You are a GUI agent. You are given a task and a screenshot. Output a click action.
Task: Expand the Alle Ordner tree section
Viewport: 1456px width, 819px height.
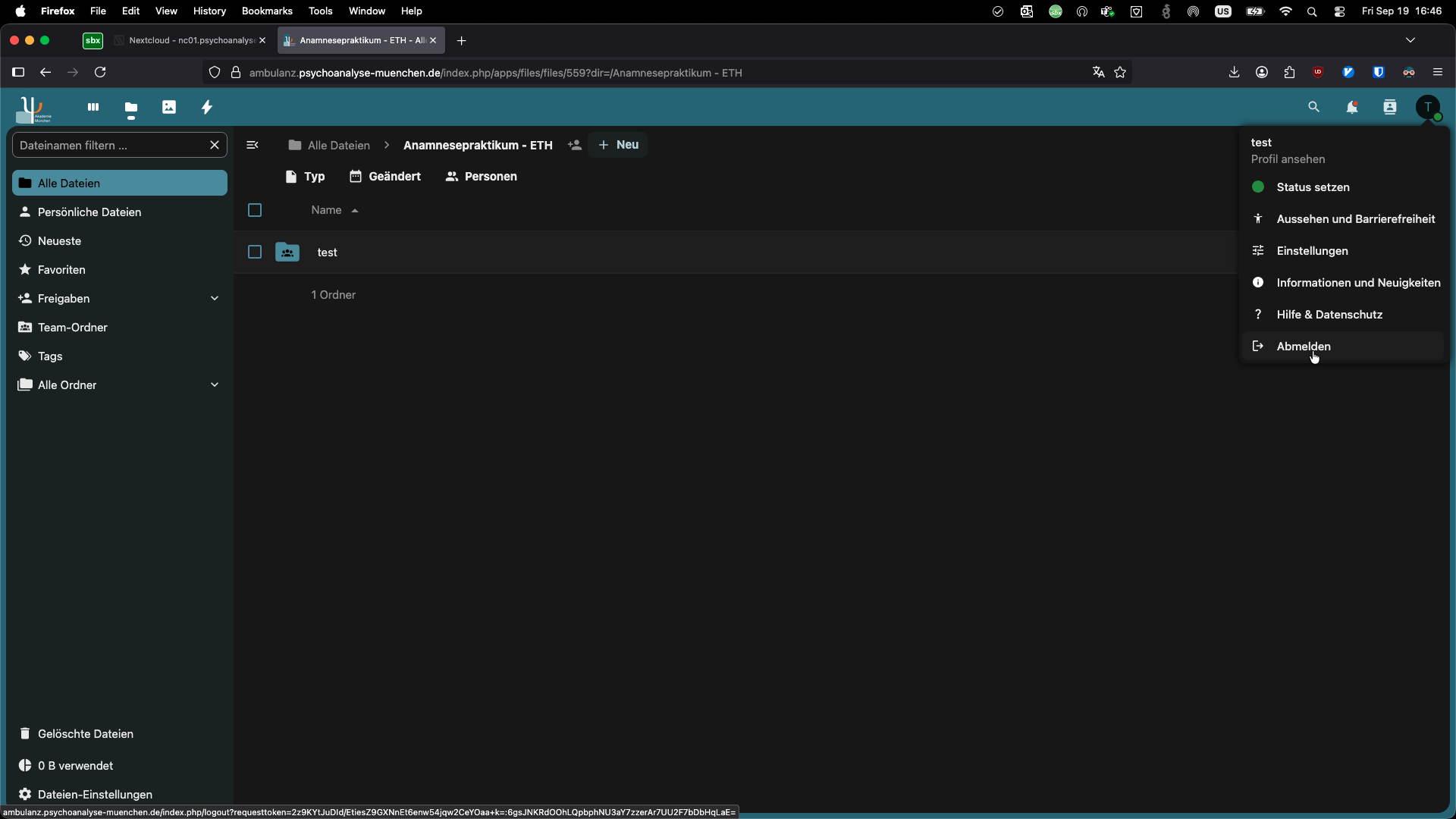[x=215, y=385]
